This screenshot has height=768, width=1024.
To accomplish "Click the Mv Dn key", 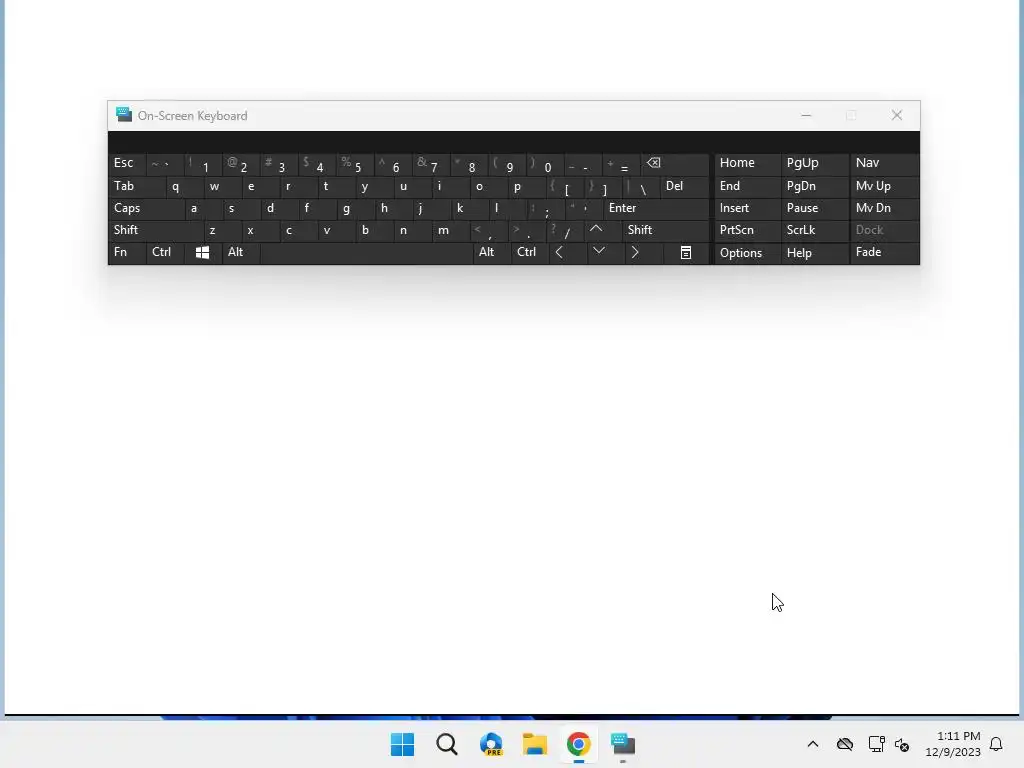I will point(884,208).
